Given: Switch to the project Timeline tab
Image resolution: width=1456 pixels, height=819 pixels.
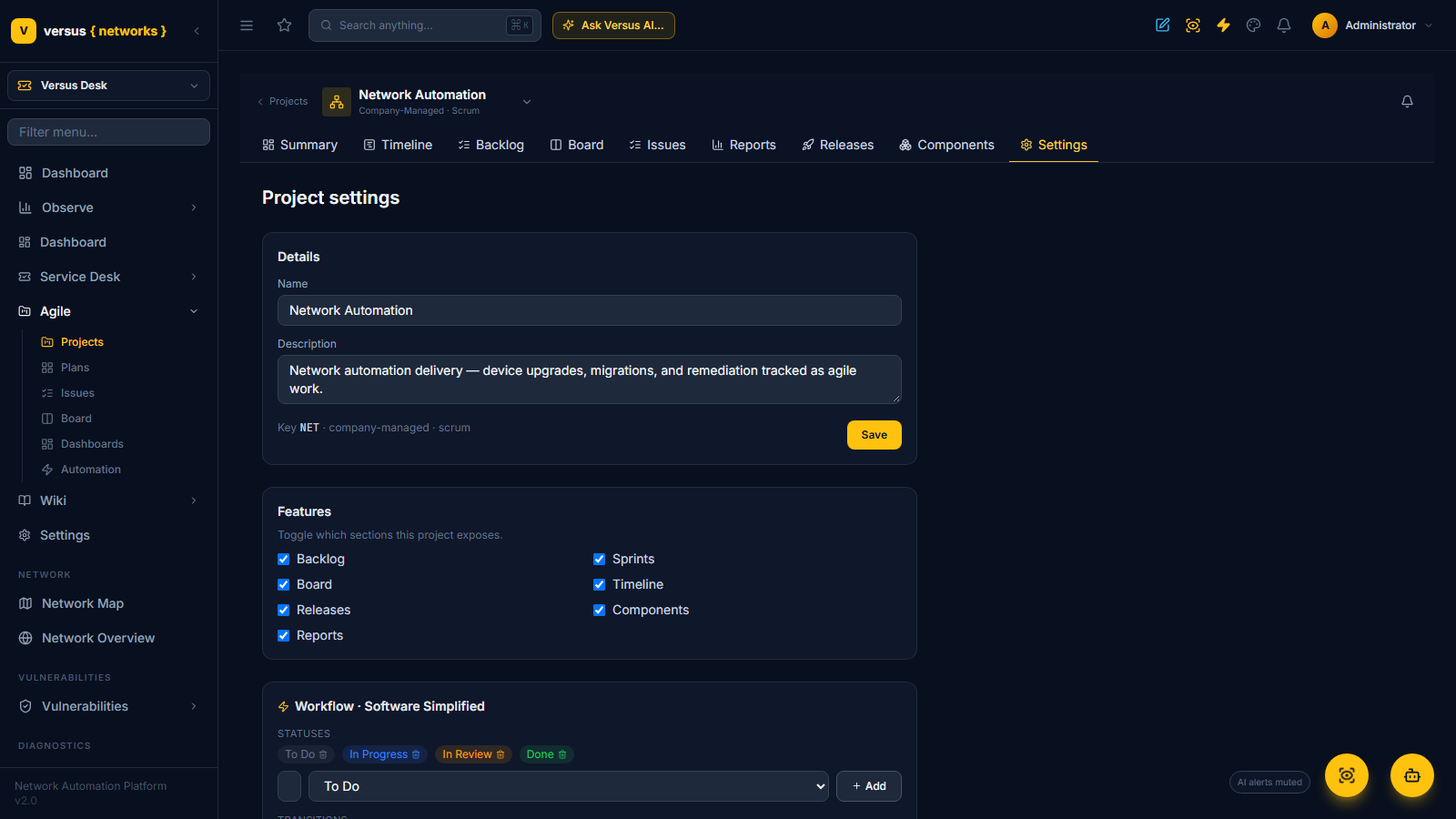Looking at the screenshot, I should (x=398, y=145).
